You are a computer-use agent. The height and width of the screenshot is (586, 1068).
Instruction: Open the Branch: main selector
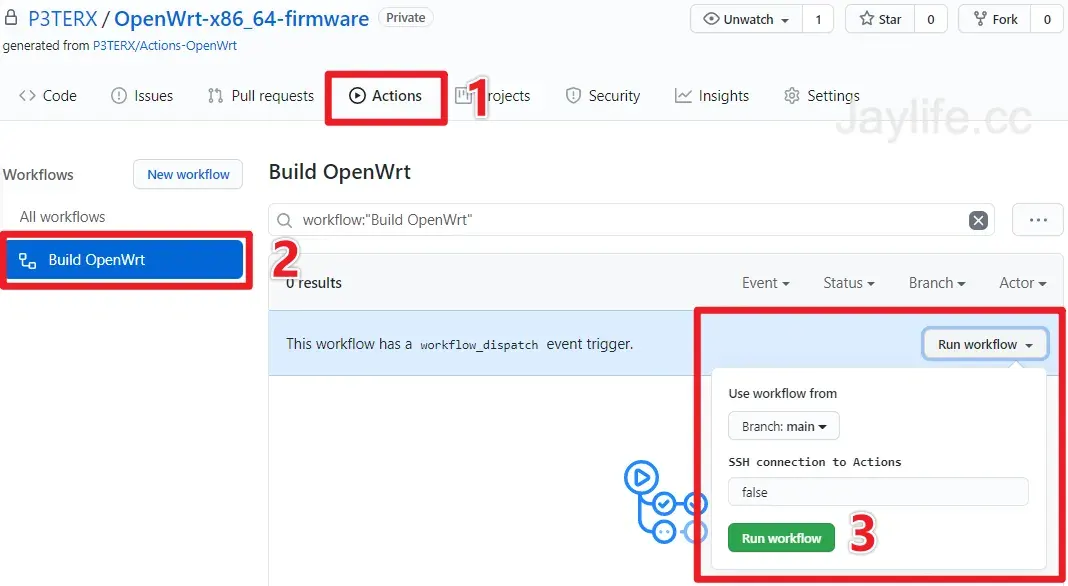783,426
